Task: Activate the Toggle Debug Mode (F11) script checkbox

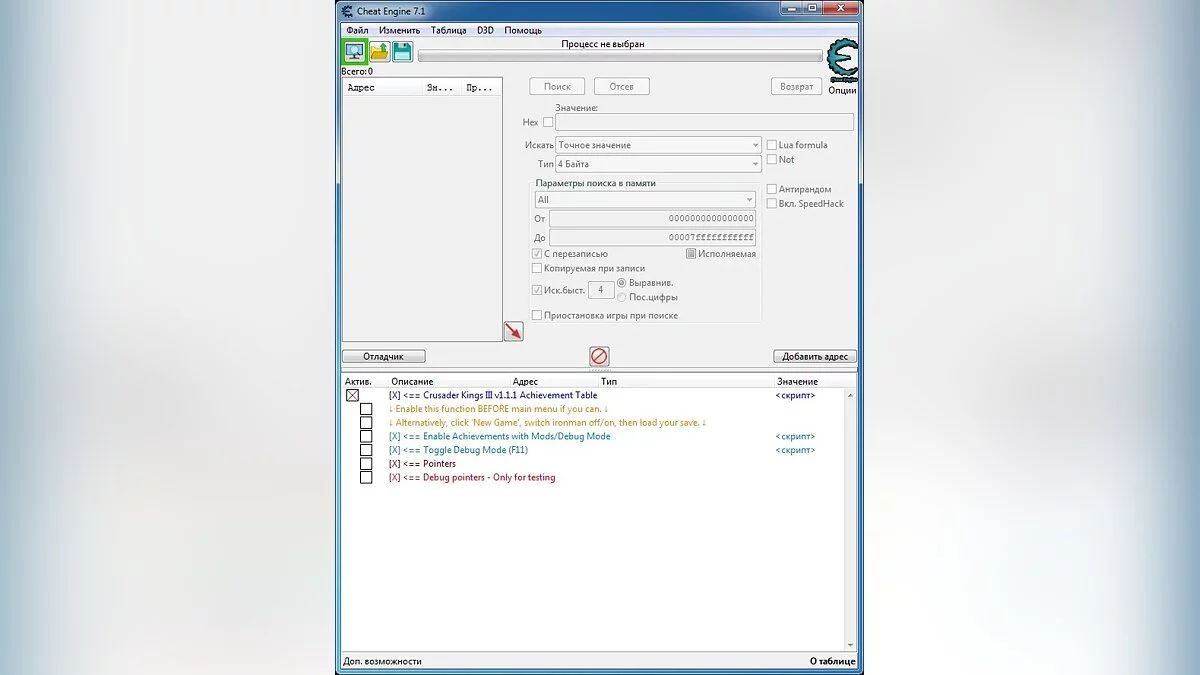Action: pos(366,450)
